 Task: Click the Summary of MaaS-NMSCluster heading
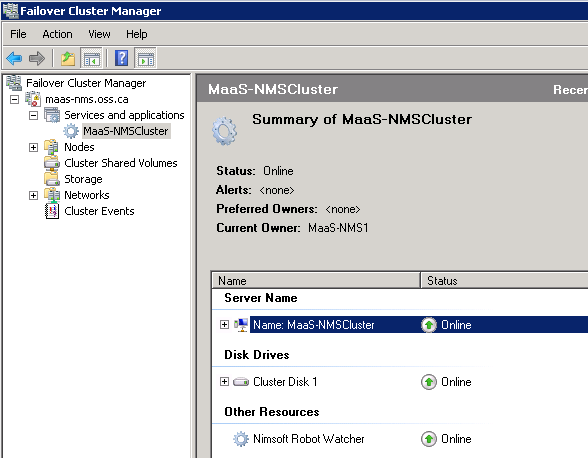[362, 119]
